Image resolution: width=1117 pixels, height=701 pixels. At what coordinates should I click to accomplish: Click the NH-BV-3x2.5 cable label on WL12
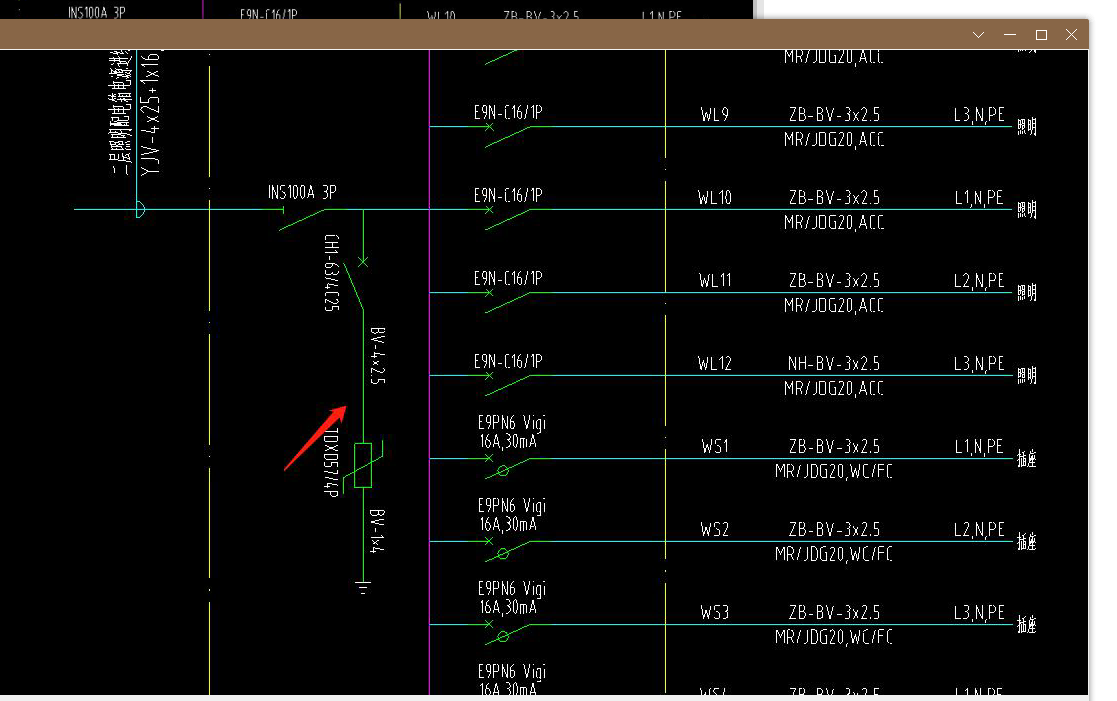coord(834,363)
